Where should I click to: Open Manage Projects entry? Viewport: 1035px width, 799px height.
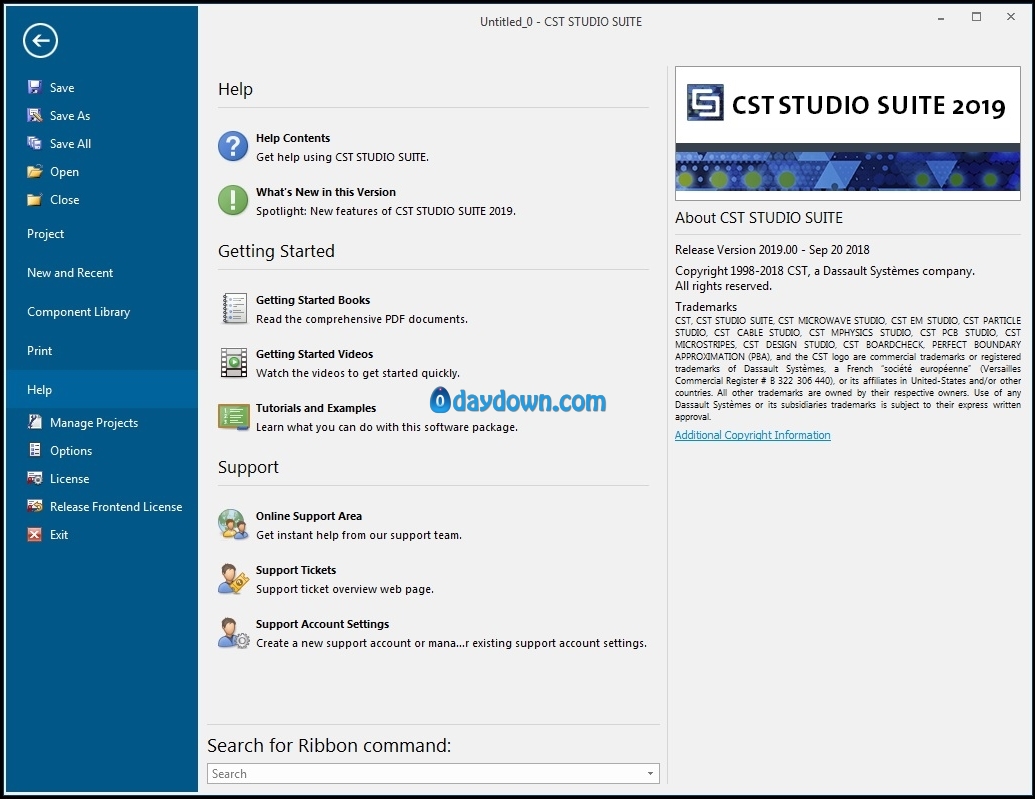pos(94,423)
